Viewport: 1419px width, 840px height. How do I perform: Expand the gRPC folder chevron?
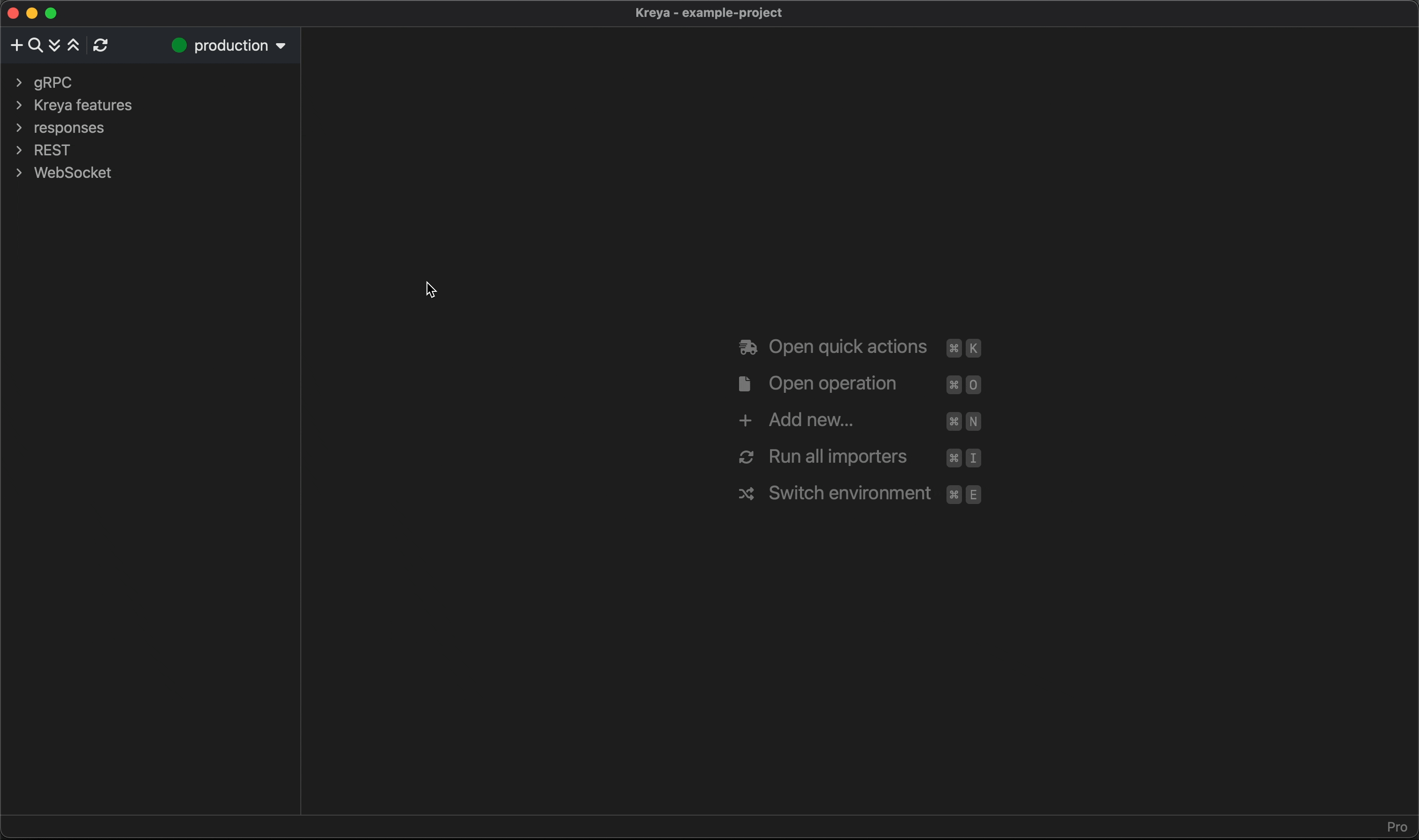tap(19, 83)
